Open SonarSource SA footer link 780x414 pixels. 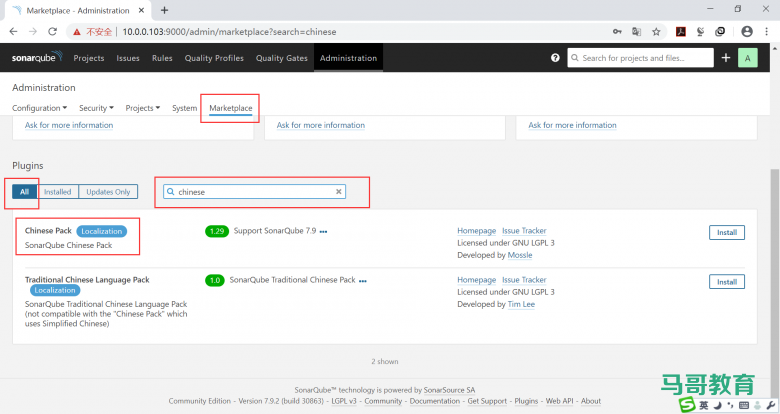click(x=449, y=390)
